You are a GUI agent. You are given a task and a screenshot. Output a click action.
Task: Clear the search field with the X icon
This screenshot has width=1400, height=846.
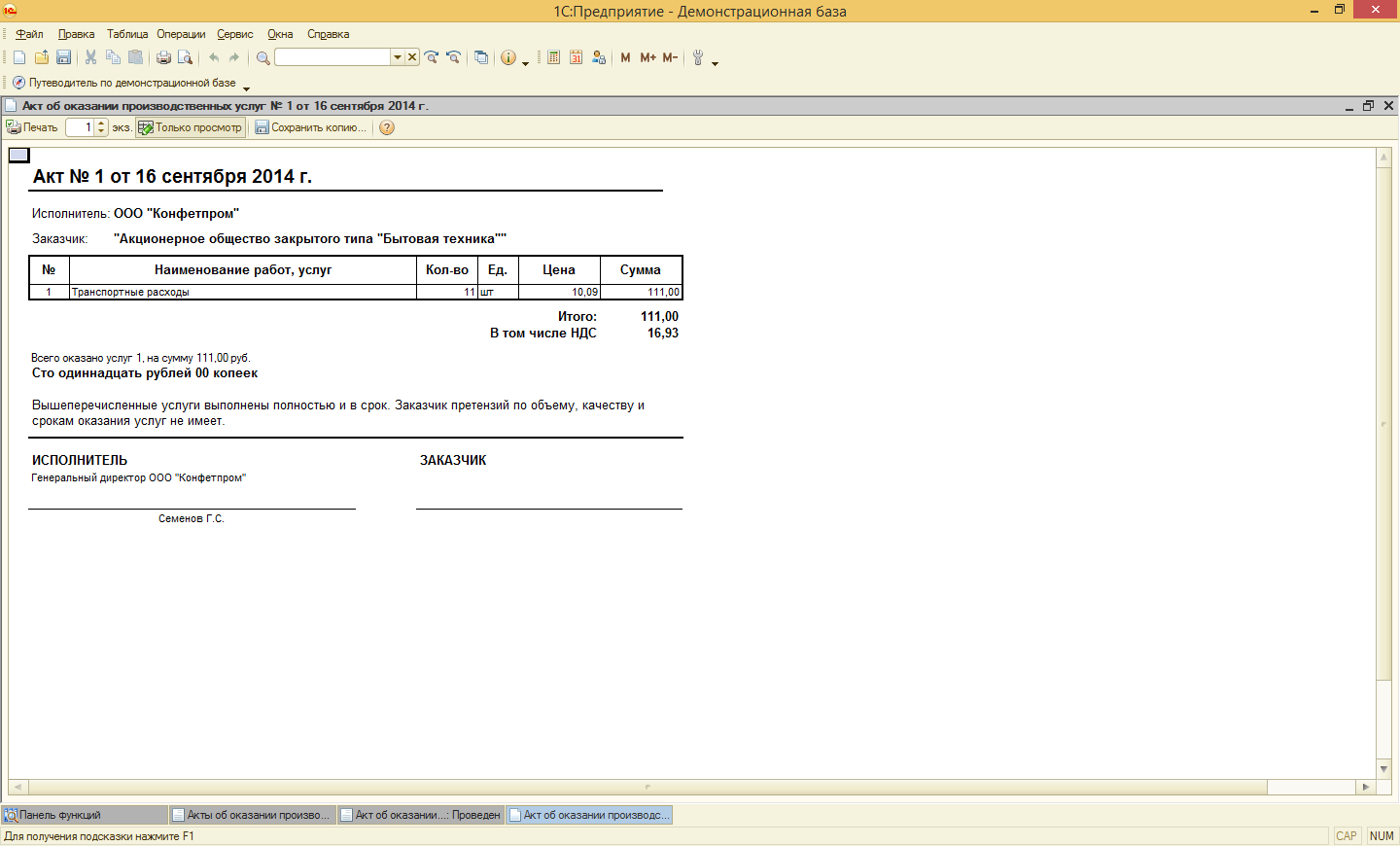(x=412, y=57)
